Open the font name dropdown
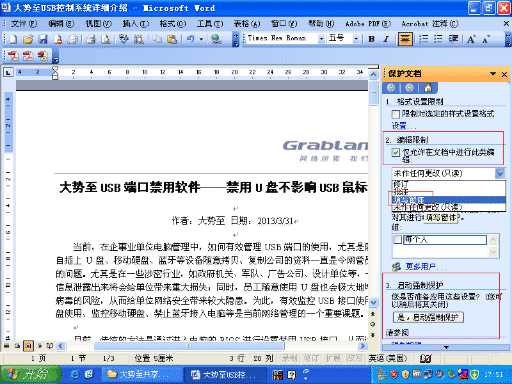Image resolution: width=512 pixels, height=384 pixels. (x=321, y=39)
